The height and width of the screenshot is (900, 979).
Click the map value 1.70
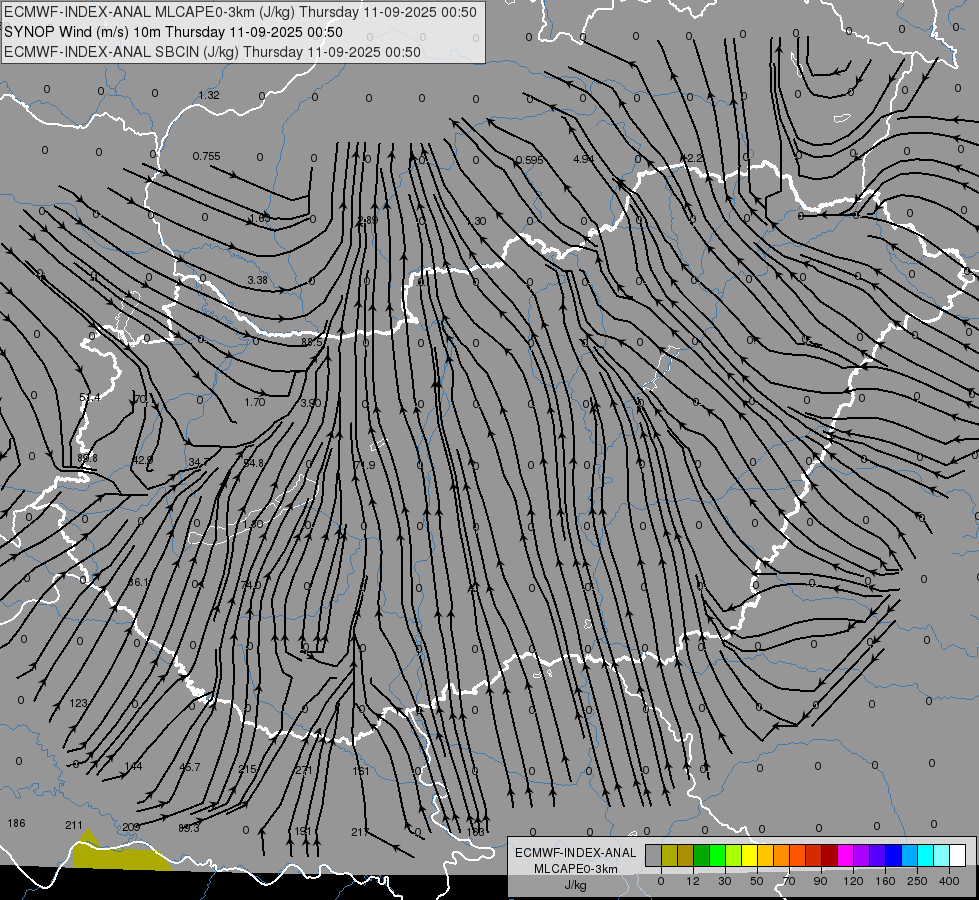[x=255, y=402]
